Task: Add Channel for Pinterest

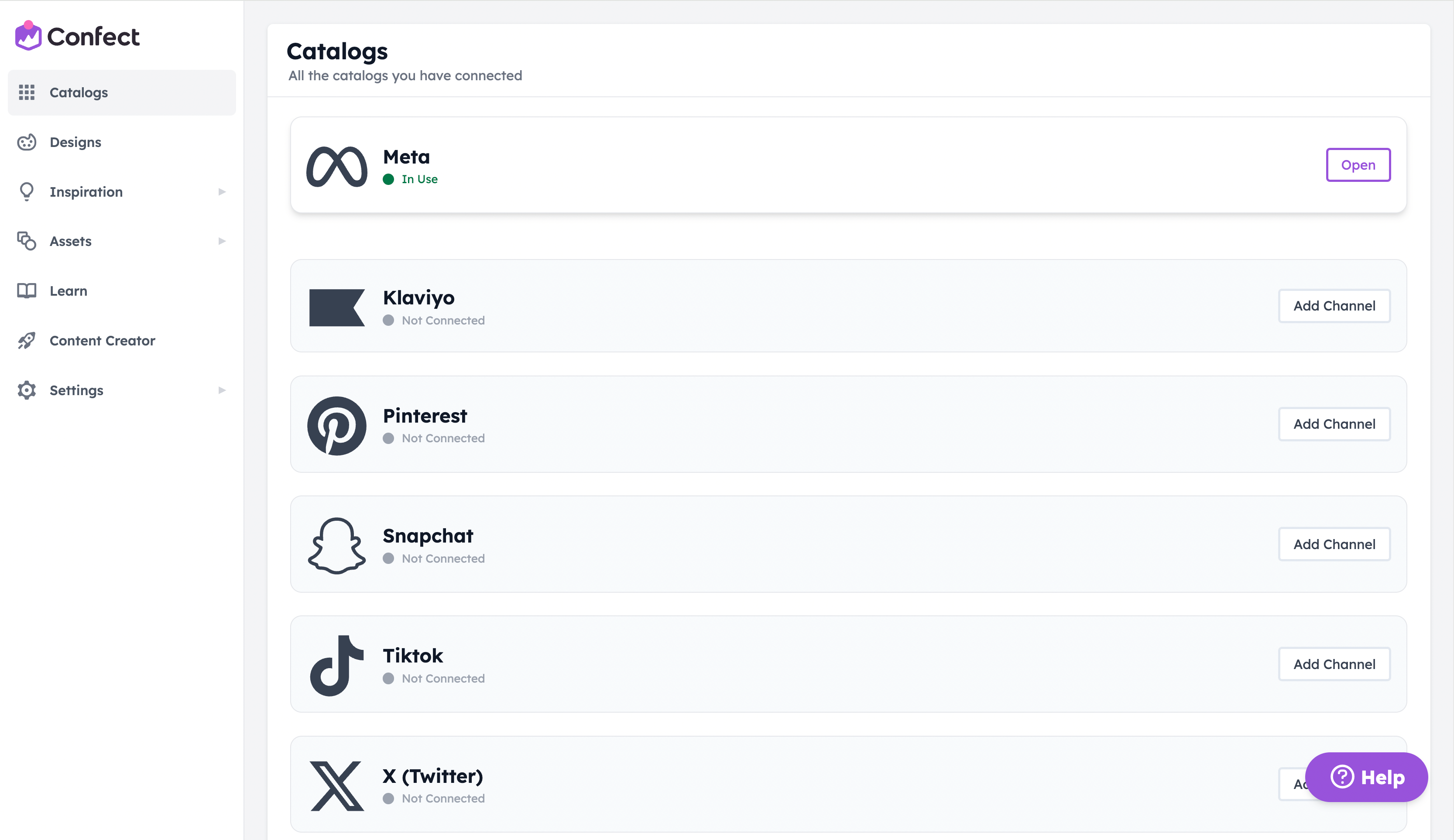Action: click(1334, 424)
